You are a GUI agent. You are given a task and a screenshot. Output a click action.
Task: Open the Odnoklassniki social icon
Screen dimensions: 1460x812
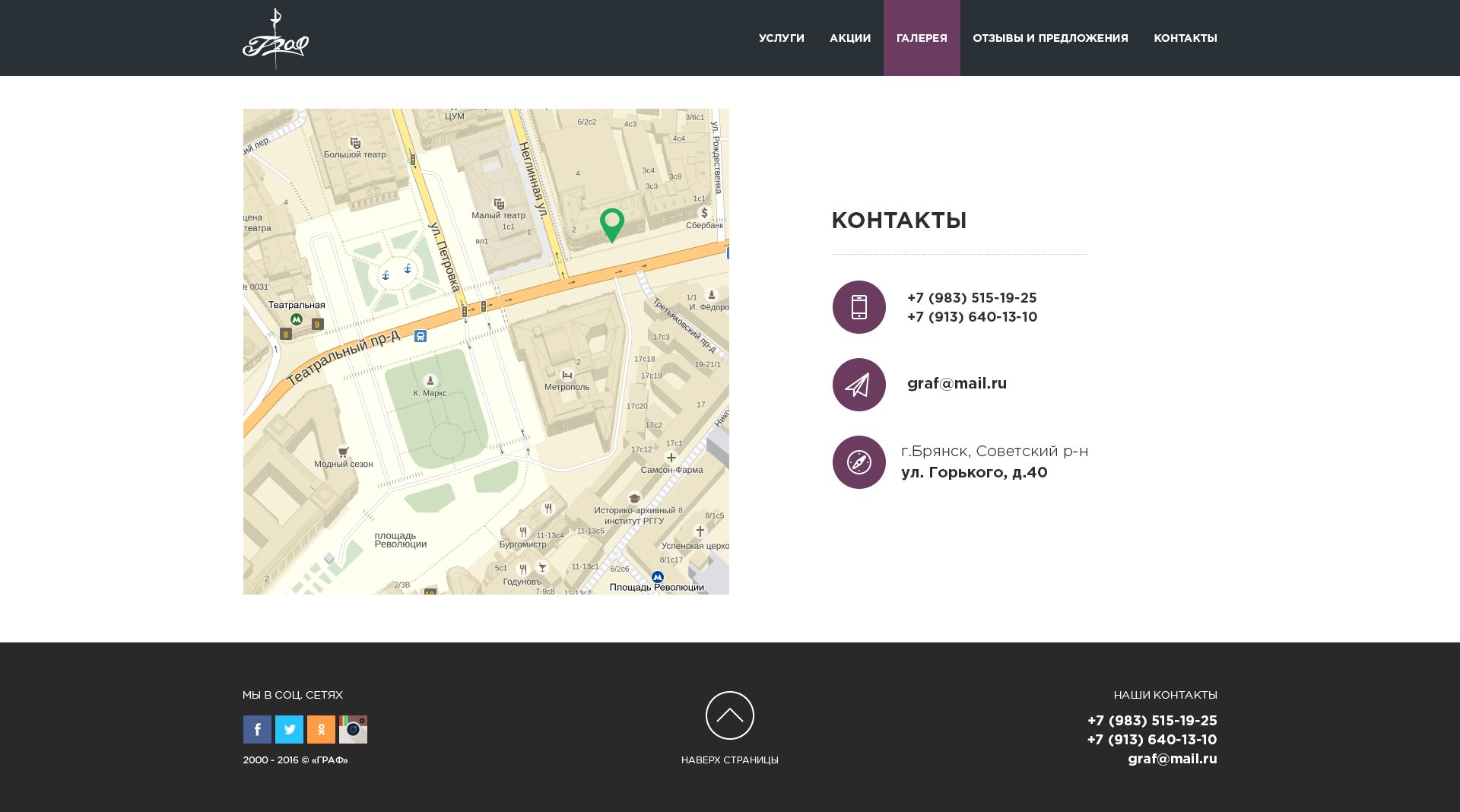tap(322, 729)
